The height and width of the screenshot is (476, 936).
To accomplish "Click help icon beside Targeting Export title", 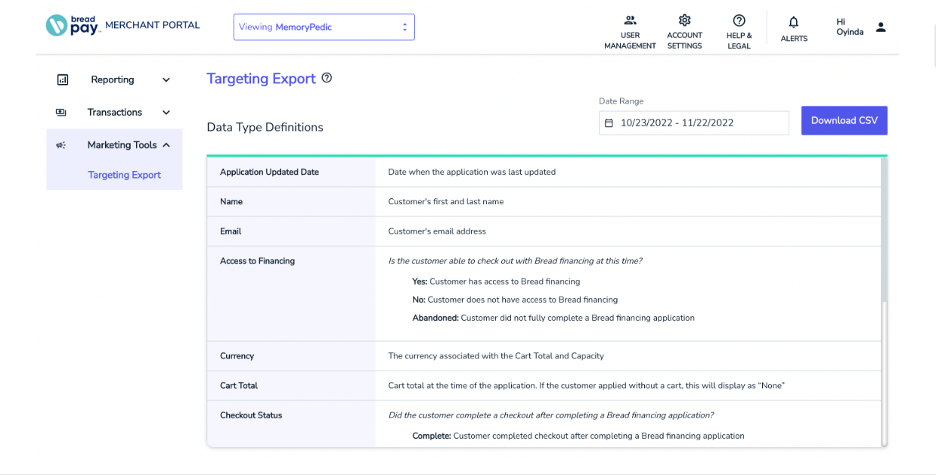I will click(327, 78).
